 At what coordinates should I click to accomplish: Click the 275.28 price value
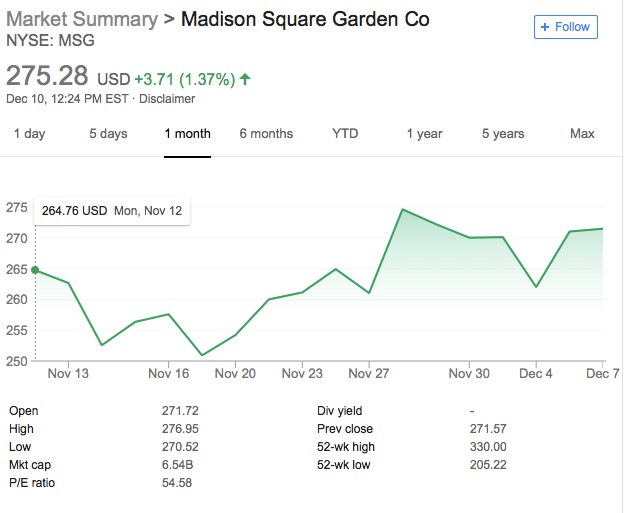[x=47, y=75]
